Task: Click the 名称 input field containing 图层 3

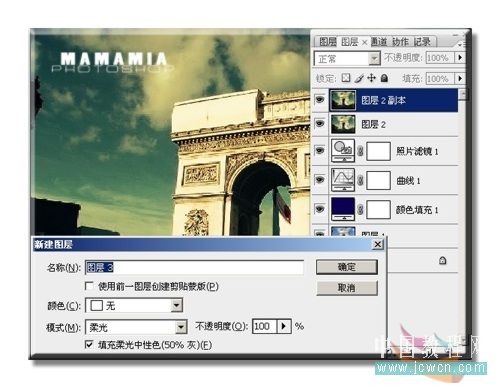Action: coord(194,267)
